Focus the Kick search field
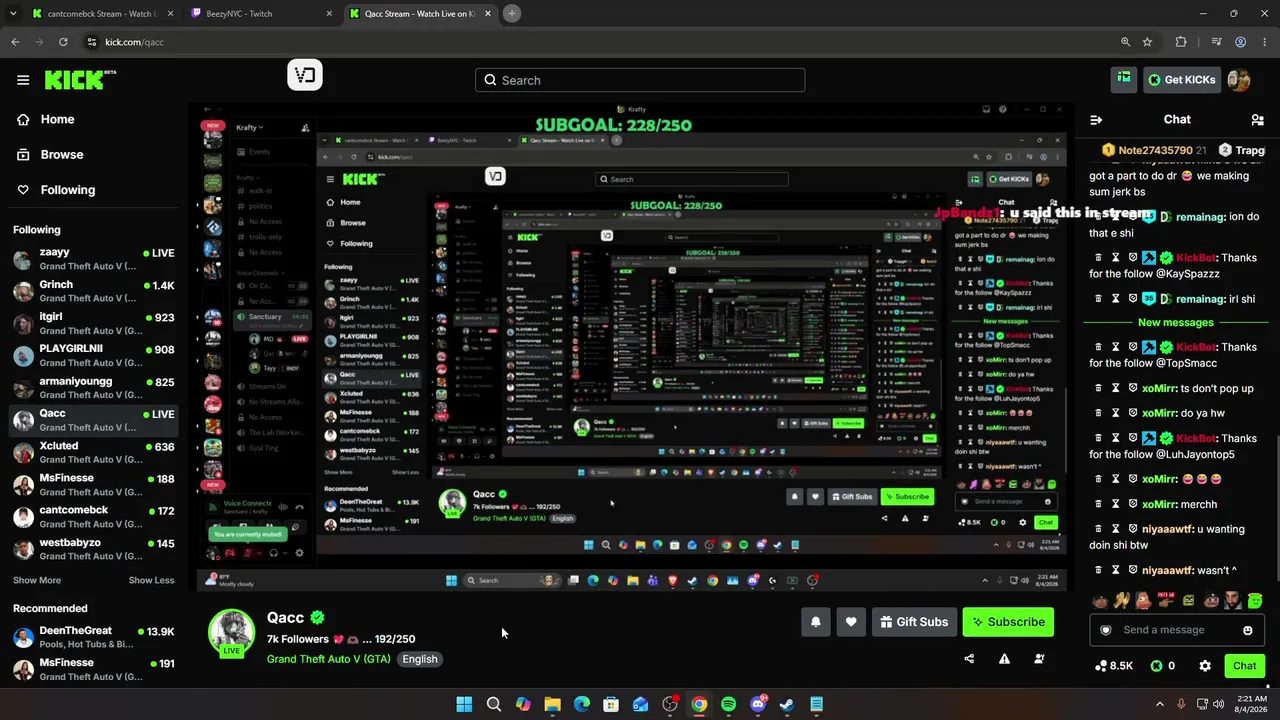This screenshot has width=1280, height=720. (640, 80)
